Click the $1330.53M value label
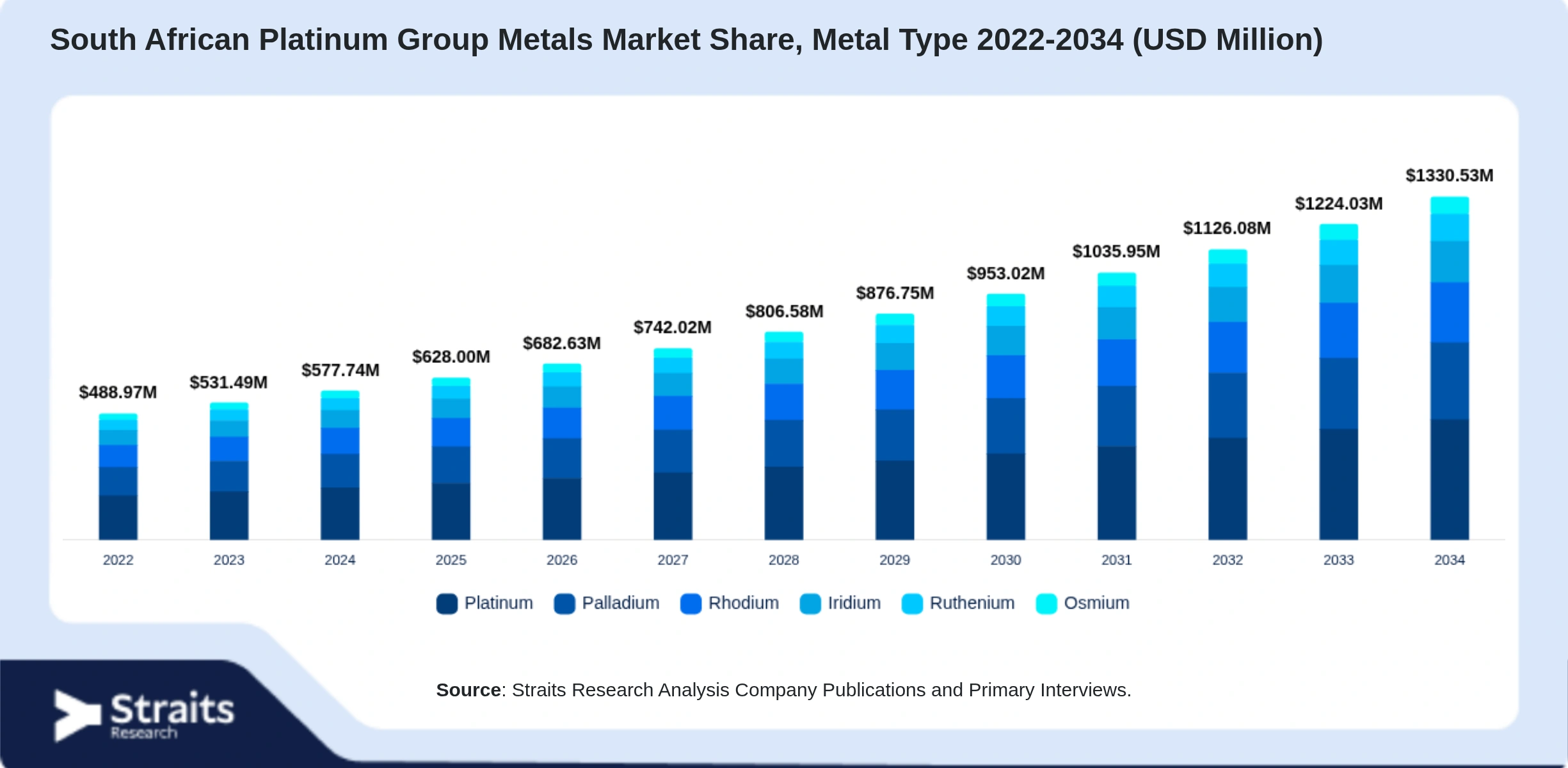 [x=1450, y=176]
